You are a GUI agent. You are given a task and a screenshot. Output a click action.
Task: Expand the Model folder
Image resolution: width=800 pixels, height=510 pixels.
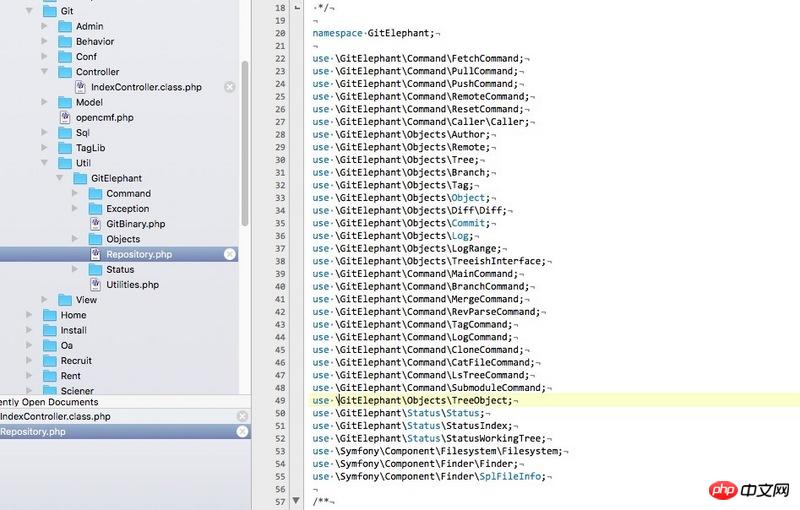(44, 102)
